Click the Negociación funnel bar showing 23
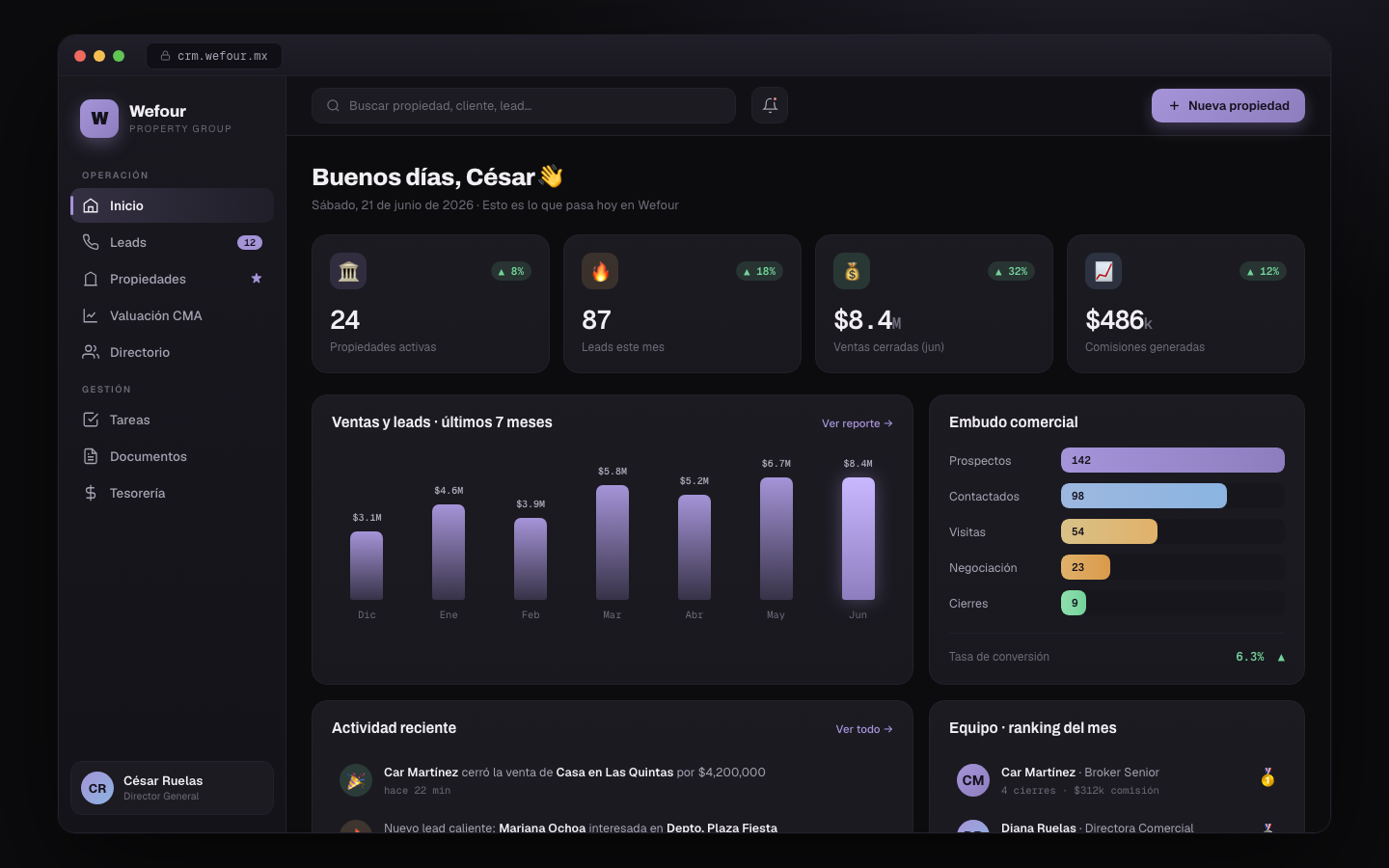This screenshot has width=1389, height=868. (x=1085, y=567)
